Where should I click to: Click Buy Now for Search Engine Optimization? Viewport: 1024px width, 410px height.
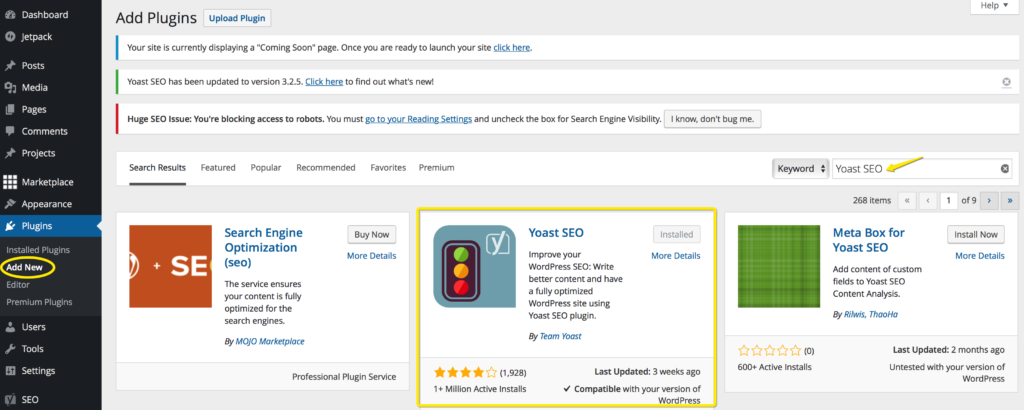(372, 234)
